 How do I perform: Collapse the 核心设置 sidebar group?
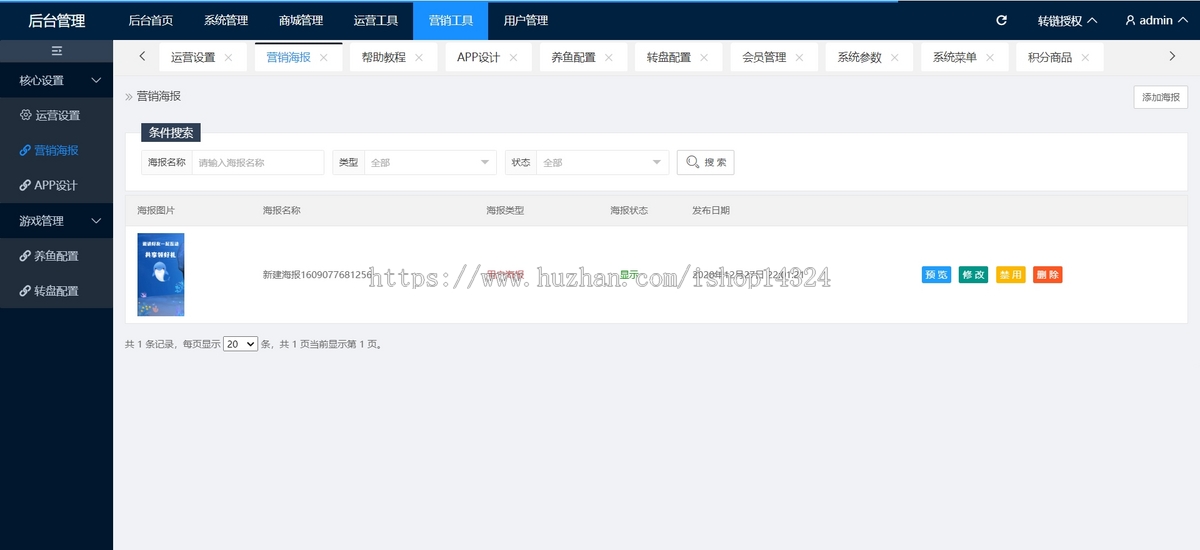coord(56,80)
